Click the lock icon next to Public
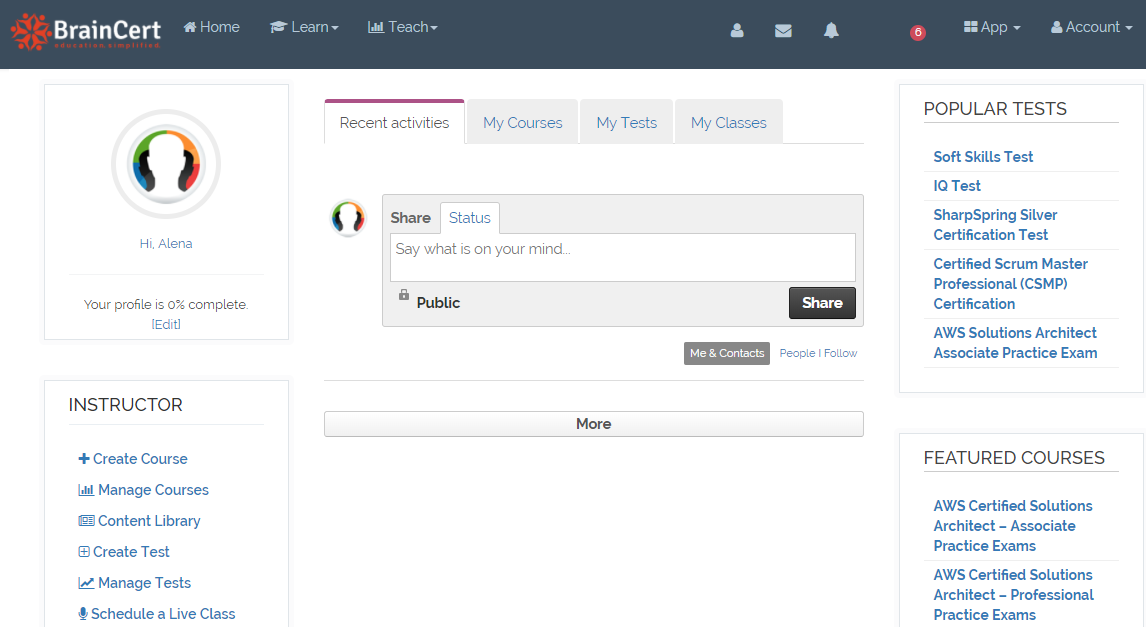 coord(403,294)
